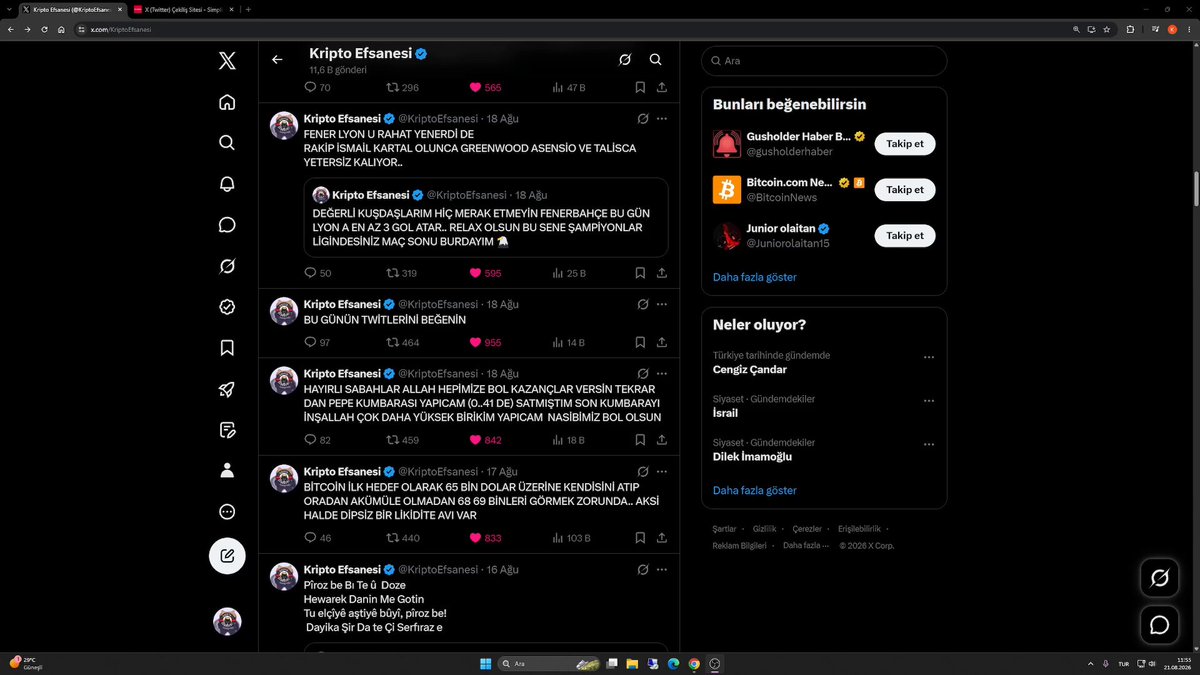Toggle like on the 'HAYIRLI SABAHLAR' tweet

click(476, 440)
